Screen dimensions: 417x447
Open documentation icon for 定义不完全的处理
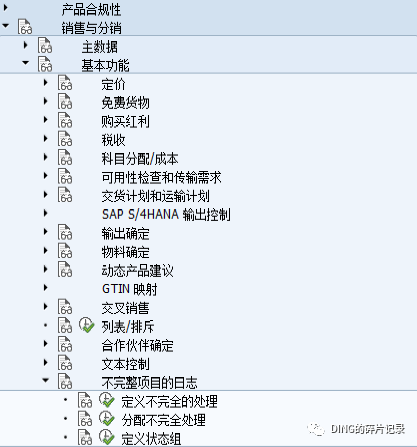tap(85, 400)
